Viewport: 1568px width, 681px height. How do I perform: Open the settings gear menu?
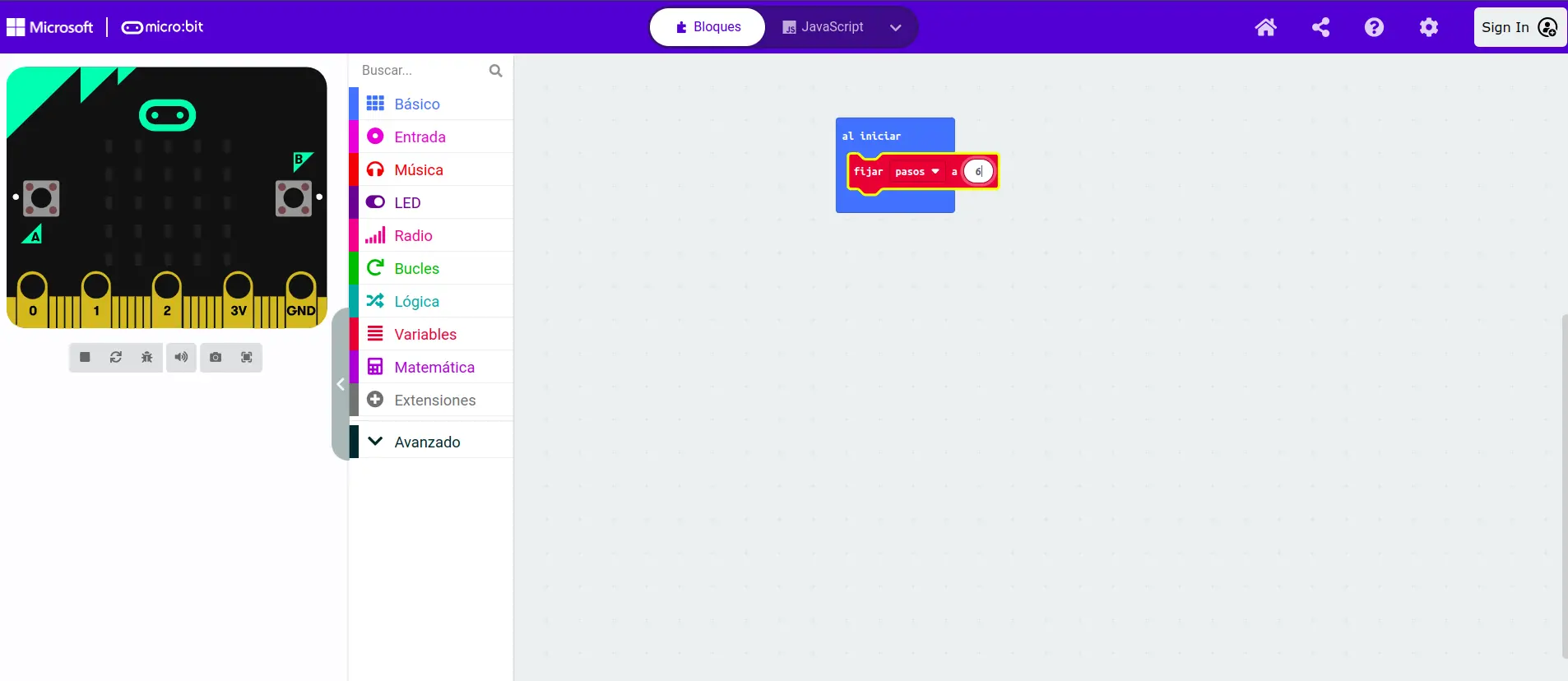pos(1429,27)
